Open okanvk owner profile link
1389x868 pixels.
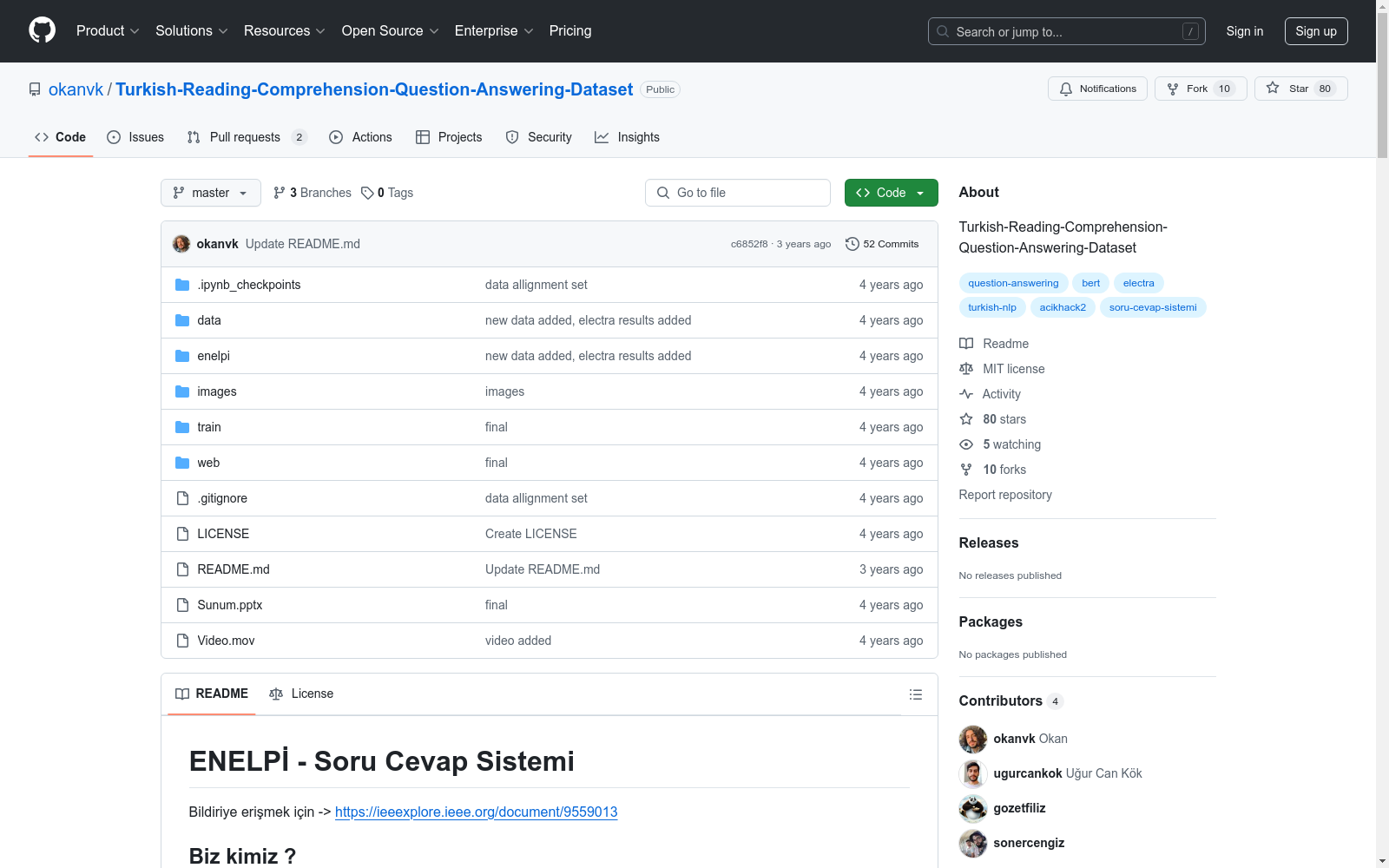coord(76,89)
